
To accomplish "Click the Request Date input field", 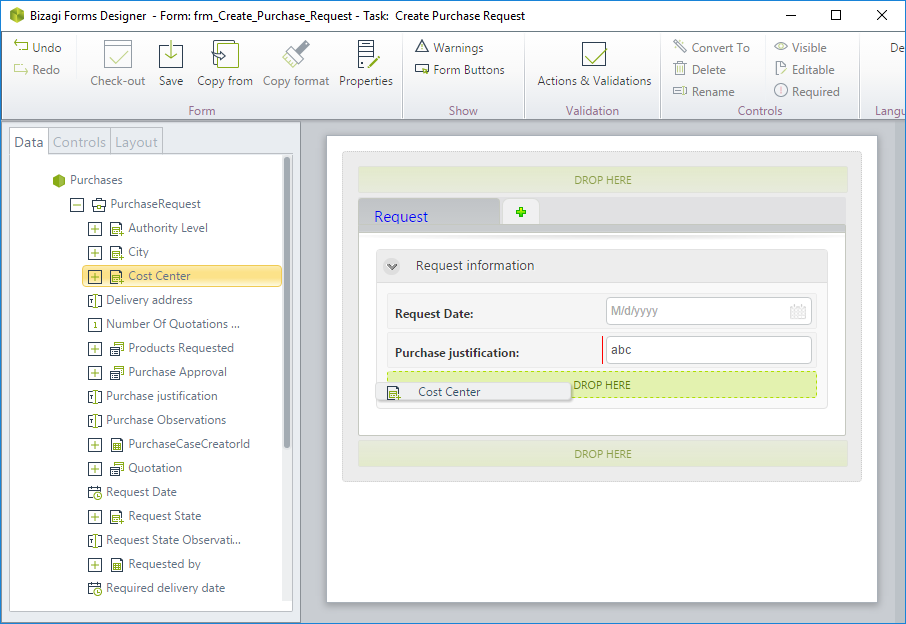I will click(708, 311).
